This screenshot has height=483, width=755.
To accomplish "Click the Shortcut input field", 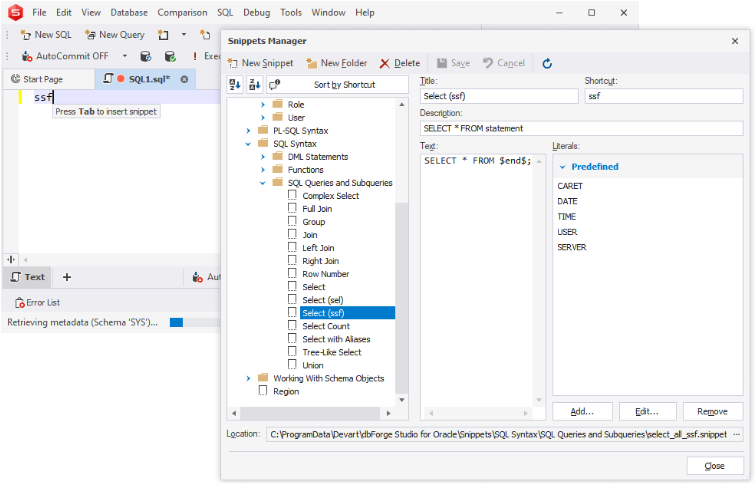I will point(664,96).
